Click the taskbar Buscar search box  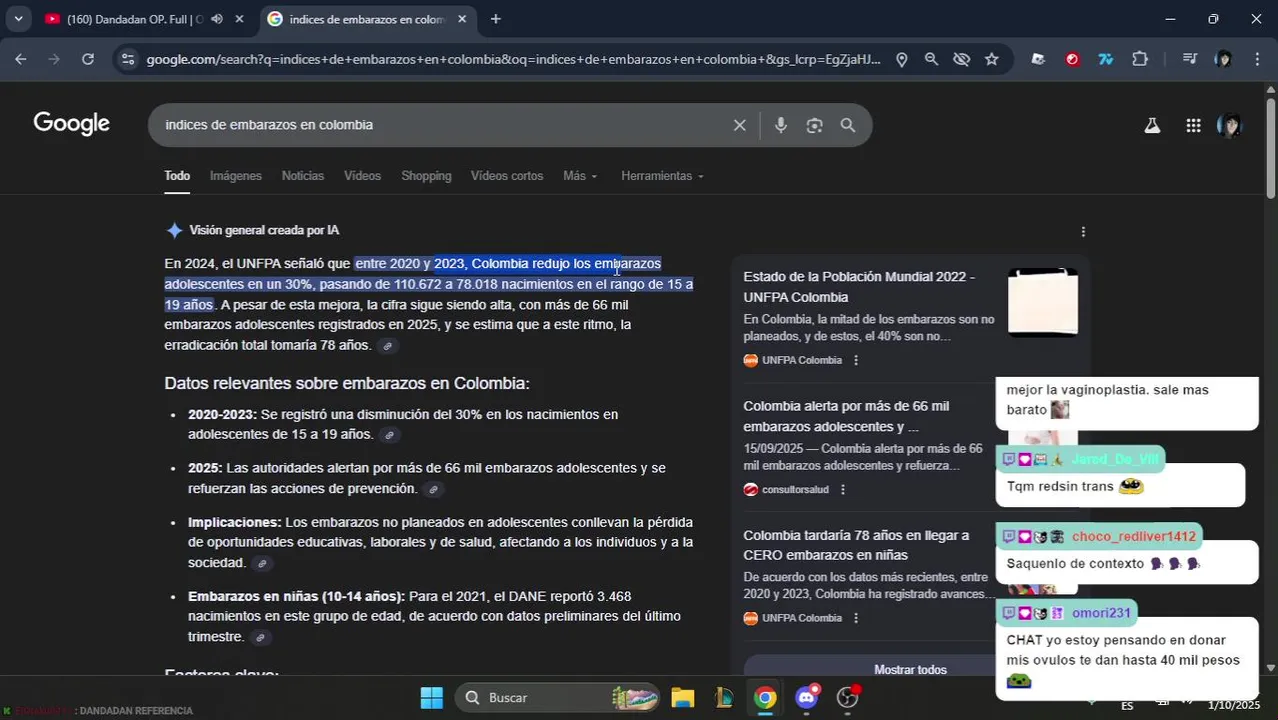point(559,697)
